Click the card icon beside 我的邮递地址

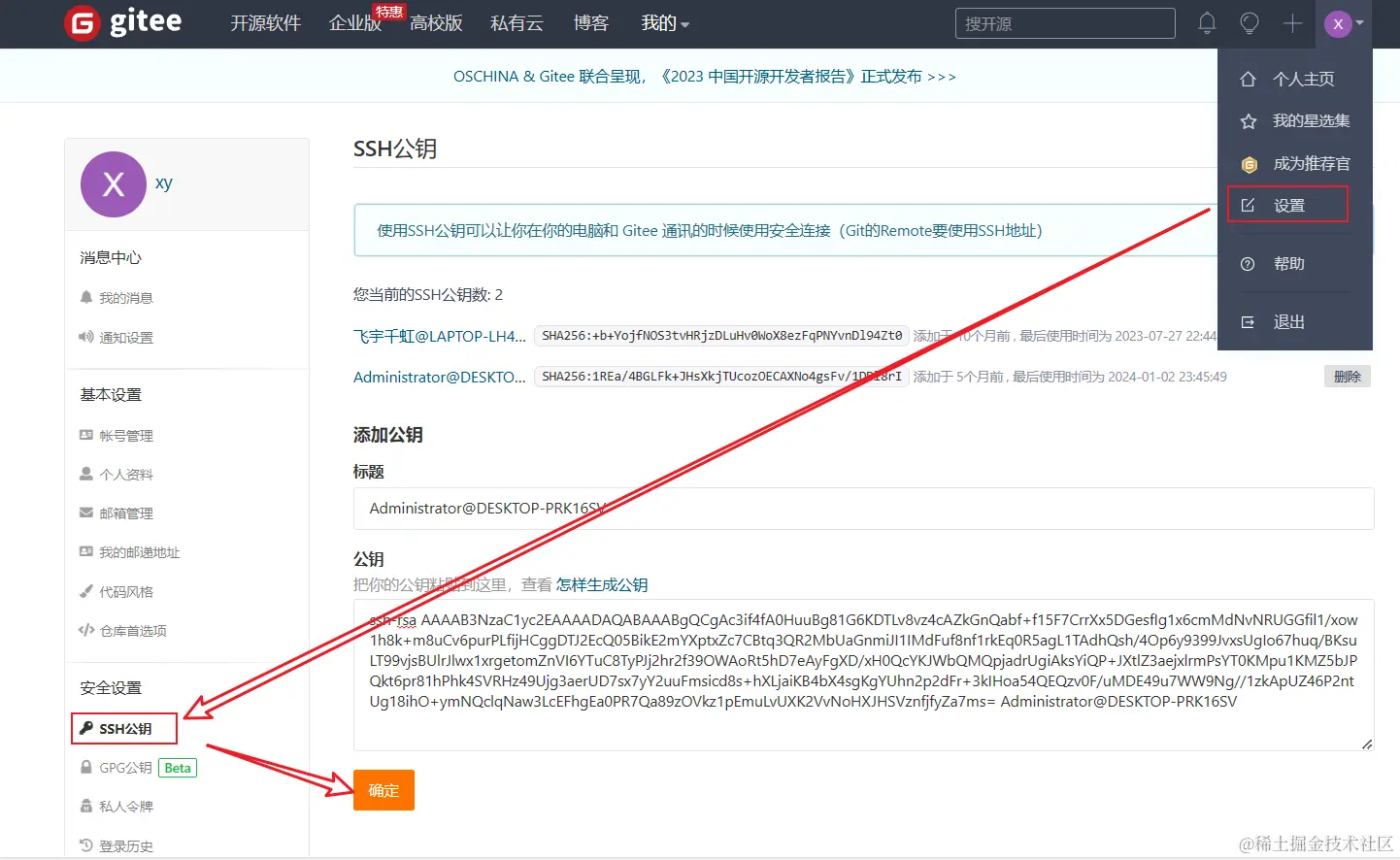click(x=86, y=551)
